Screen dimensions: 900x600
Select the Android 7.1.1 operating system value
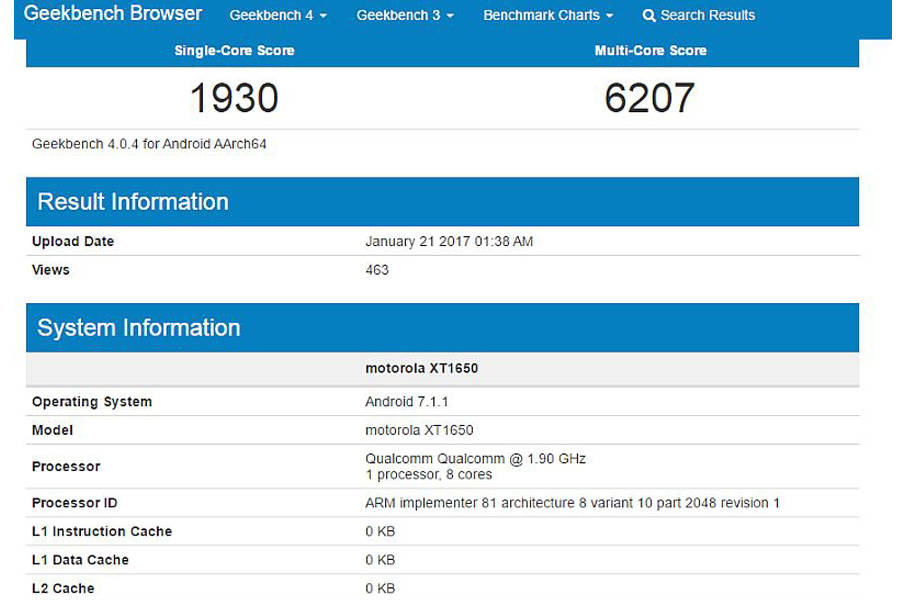tap(406, 402)
